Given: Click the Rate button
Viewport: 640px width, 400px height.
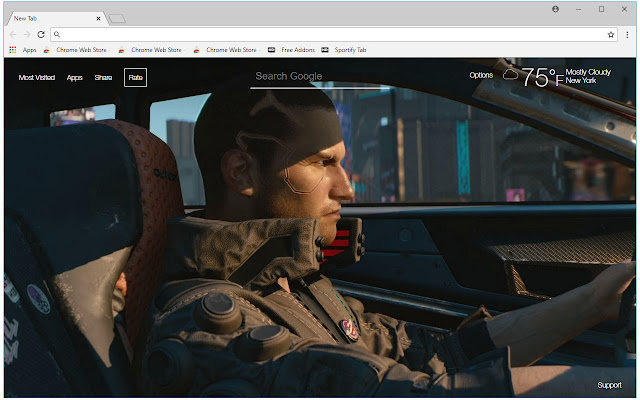Looking at the screenshot, I should tap(136, 78).
